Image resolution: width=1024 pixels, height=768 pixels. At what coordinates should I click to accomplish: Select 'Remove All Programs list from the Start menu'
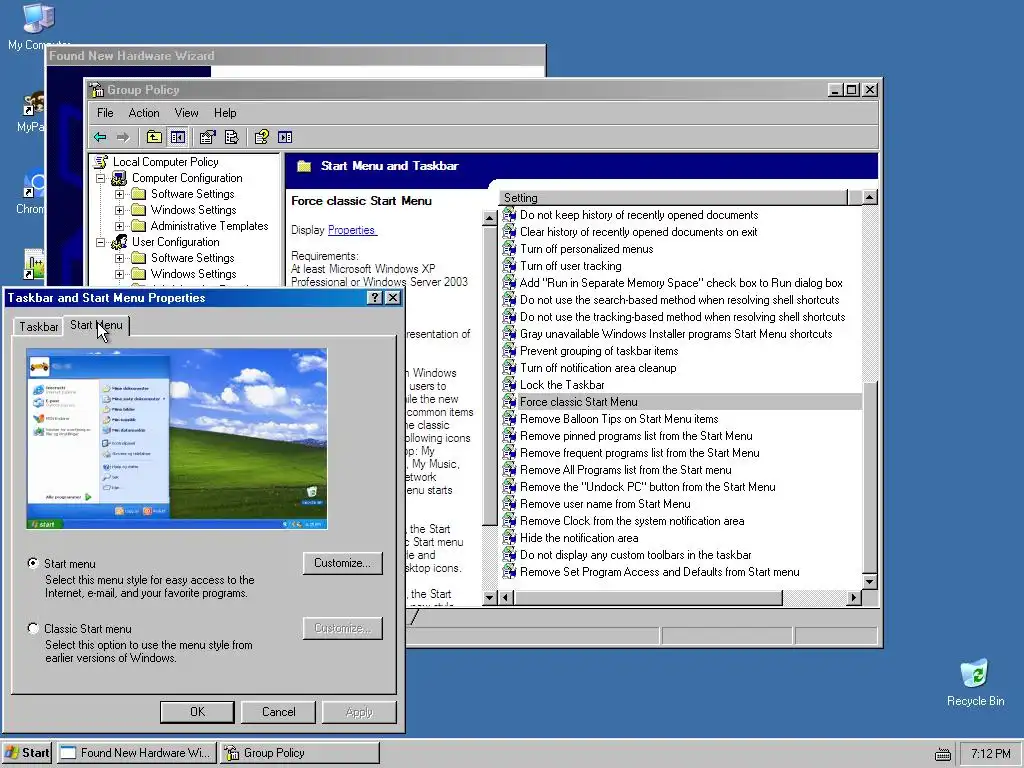point(626,470)
